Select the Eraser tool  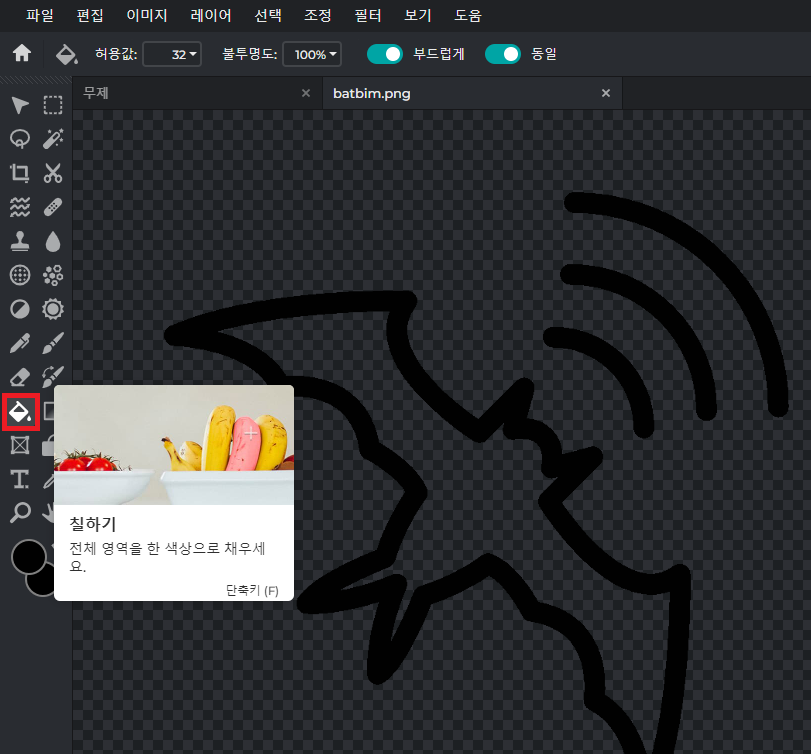pyautogui.click(x=20, y=377)
